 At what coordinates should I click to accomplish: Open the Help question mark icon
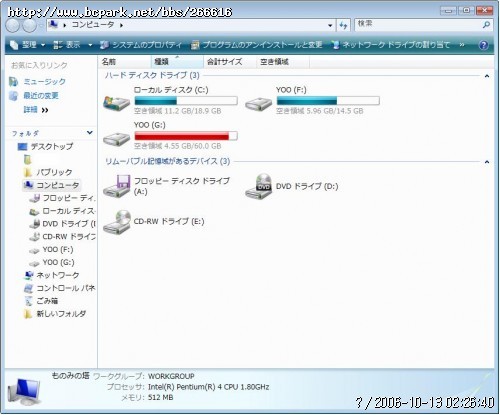click(484, 45)
